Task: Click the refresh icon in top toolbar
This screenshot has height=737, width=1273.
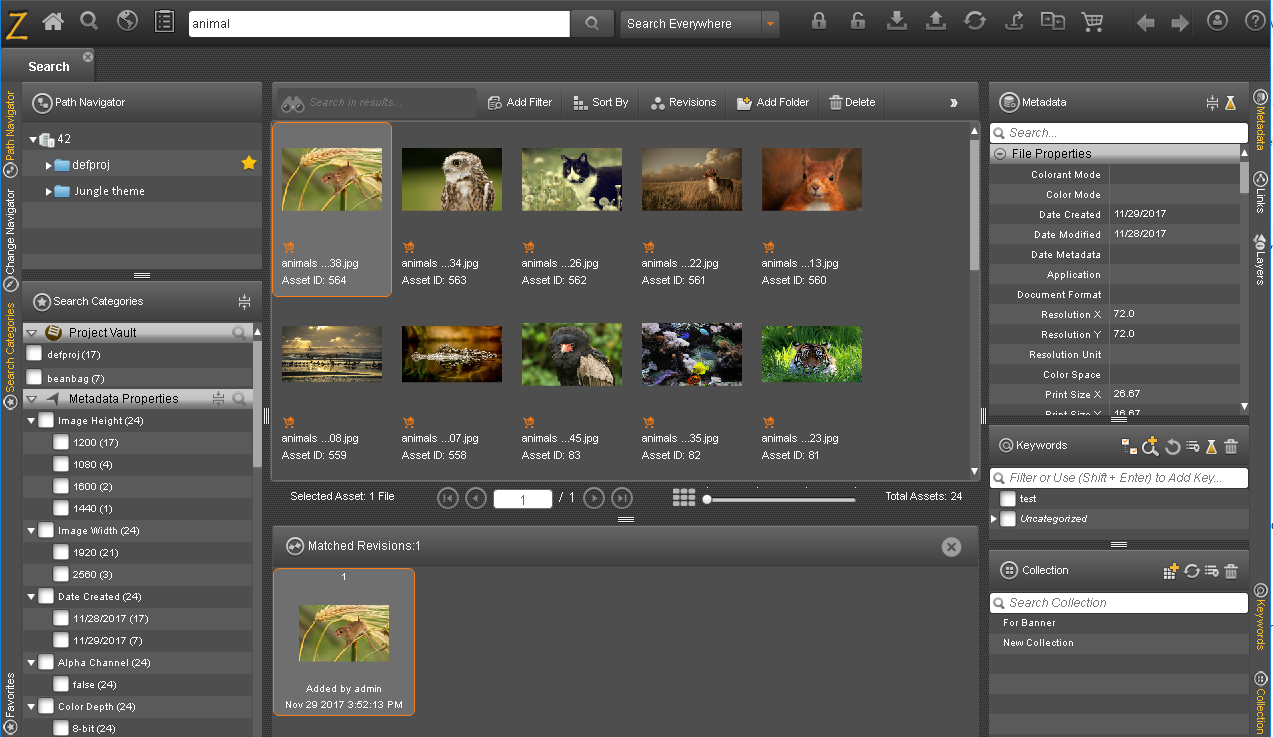Action: point(975,21)
